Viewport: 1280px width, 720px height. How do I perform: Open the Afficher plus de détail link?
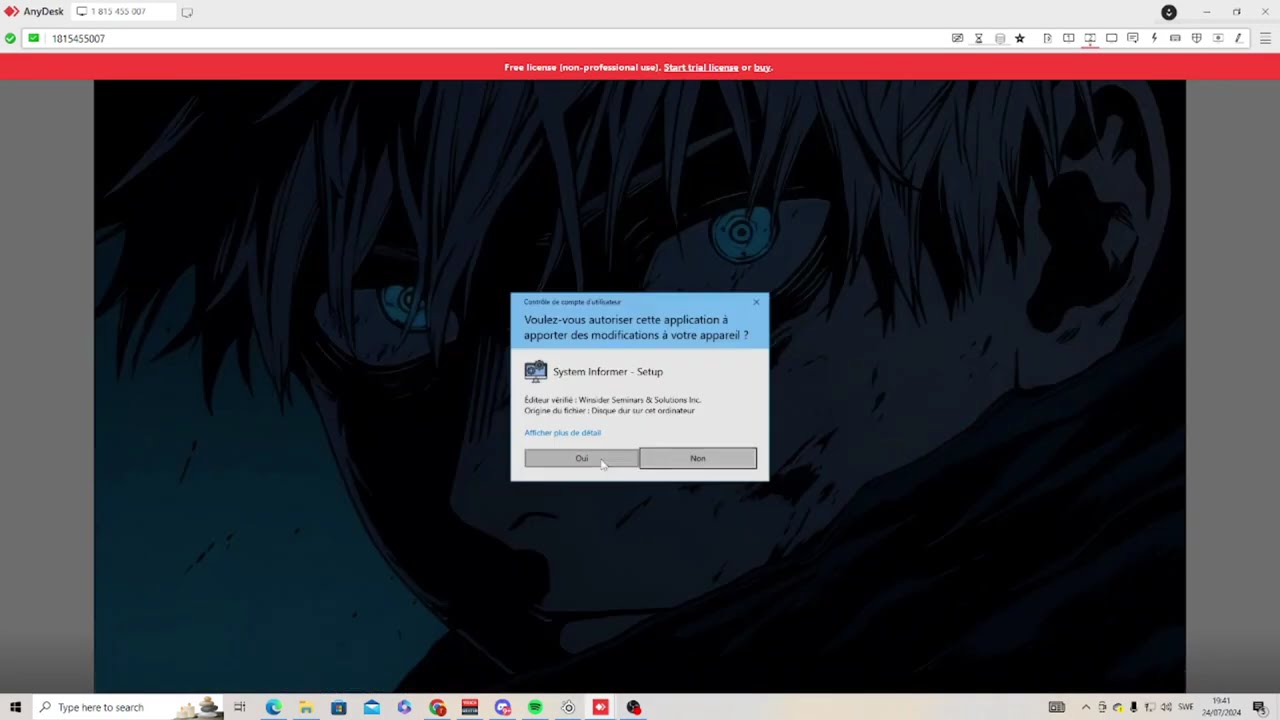coord(563,433)
